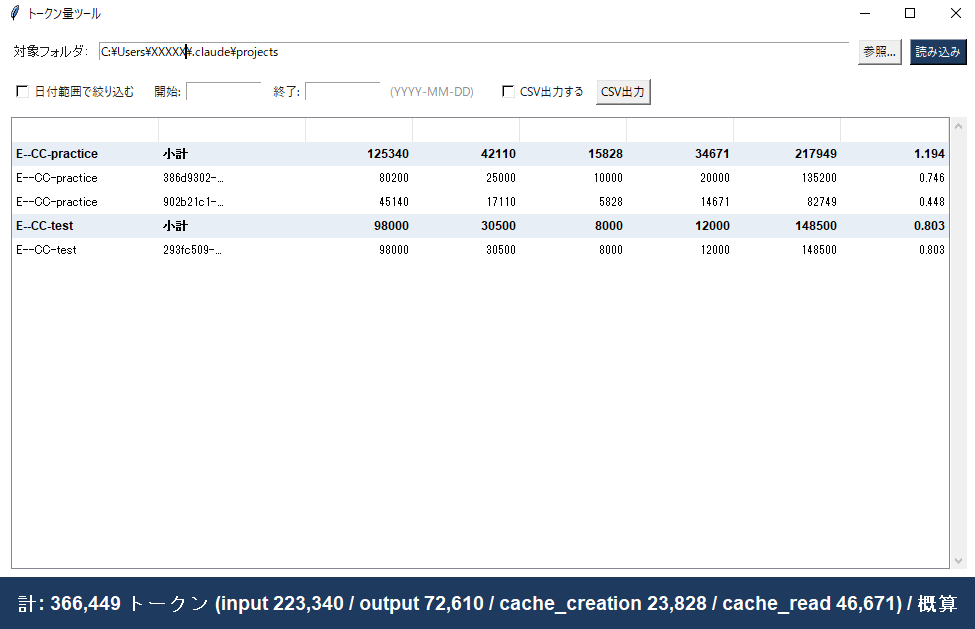
Task: Click the value 5828 in the table
Action: pyautogui.click(x=611, y=202)
